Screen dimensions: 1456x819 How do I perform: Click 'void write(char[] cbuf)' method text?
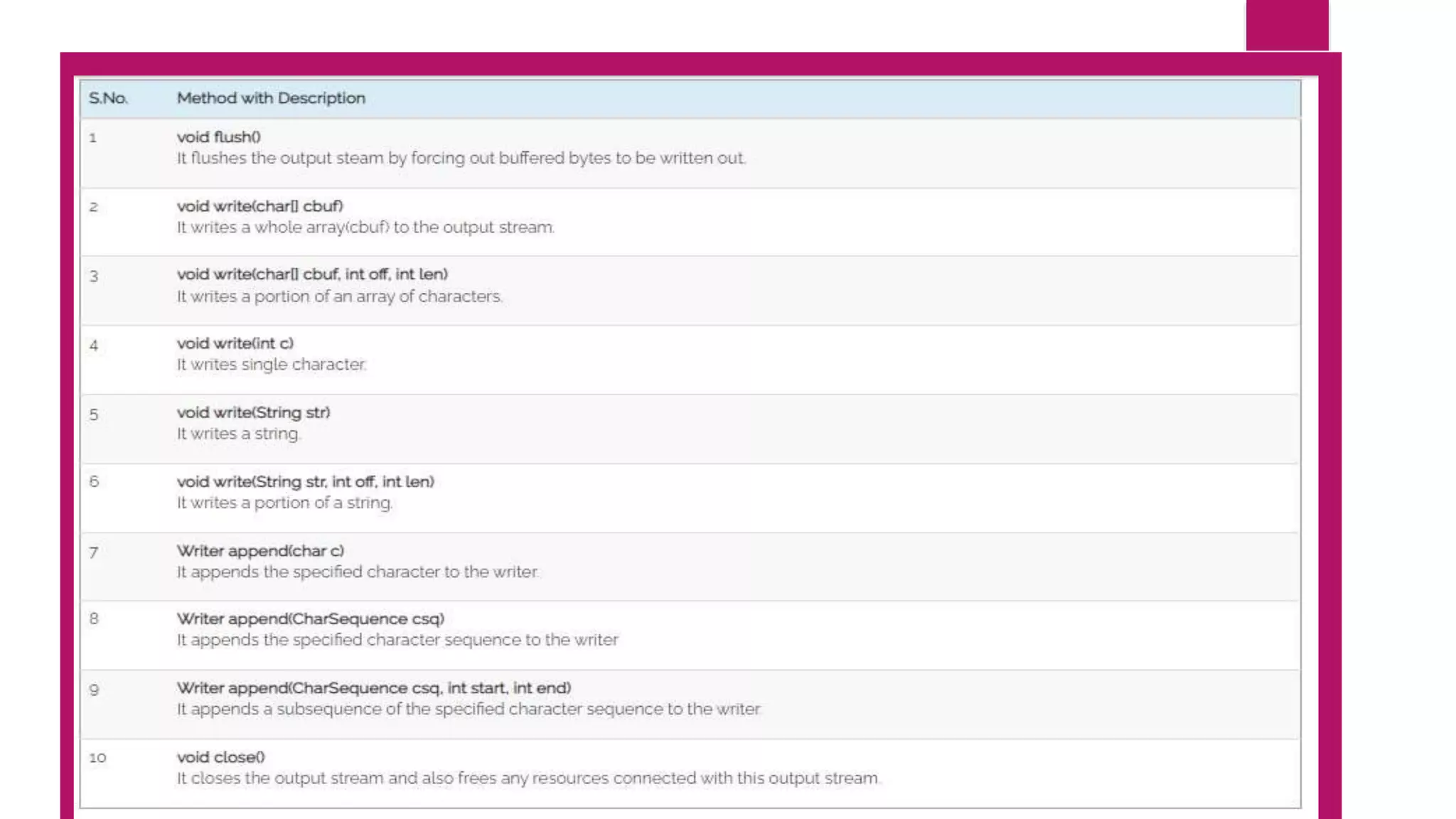(260, 206)
